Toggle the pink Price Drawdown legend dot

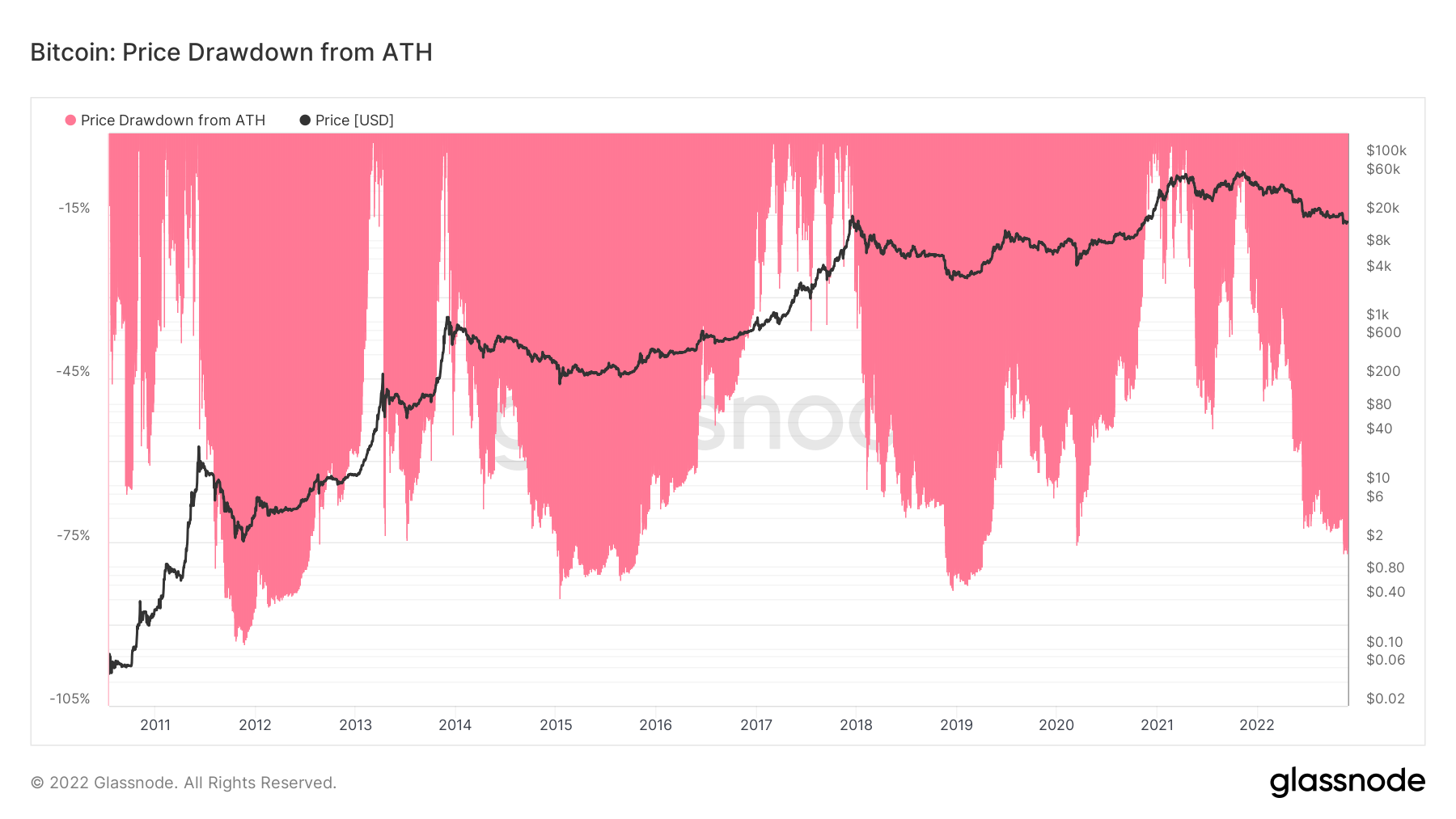pyautogui.click(x=70, y=120)
